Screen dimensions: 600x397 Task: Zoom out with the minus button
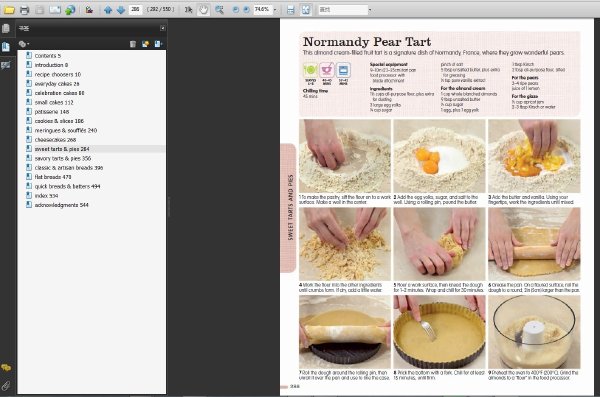(x=236, y=10)
